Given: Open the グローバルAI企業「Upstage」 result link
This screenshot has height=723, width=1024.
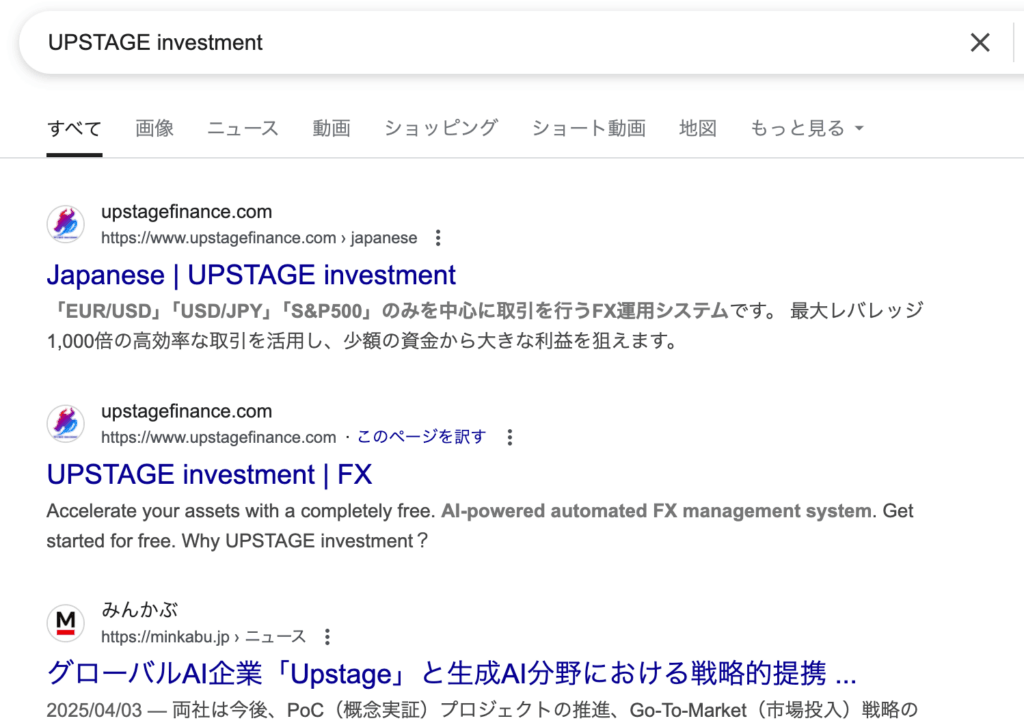Looking at the screenshot, I should 451,673.
